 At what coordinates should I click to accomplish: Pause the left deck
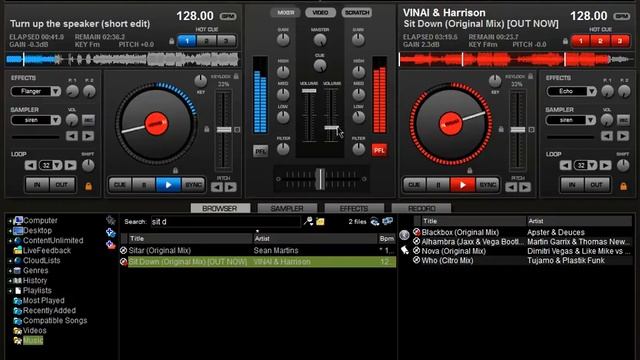coord(144,185)
